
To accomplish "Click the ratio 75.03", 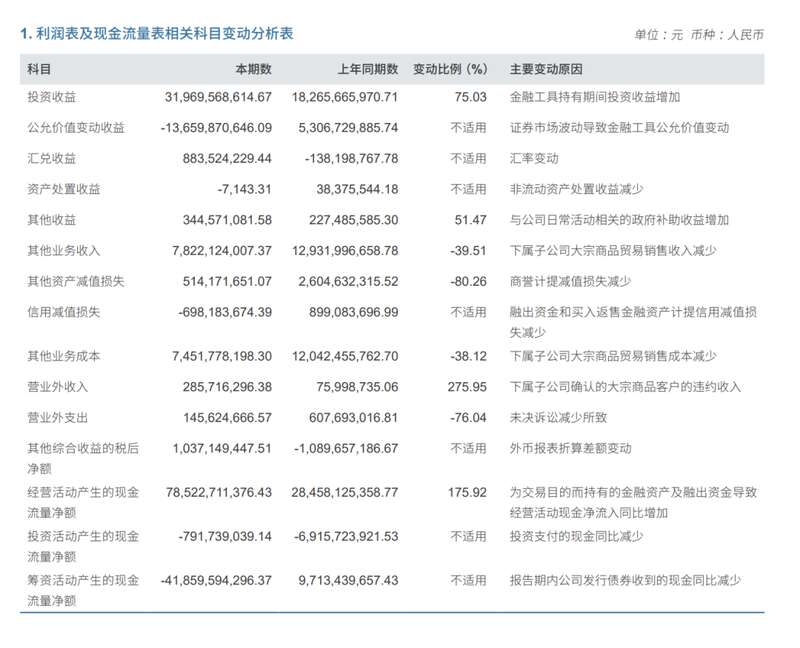I will pyautogui.click(x=470, y=97).
